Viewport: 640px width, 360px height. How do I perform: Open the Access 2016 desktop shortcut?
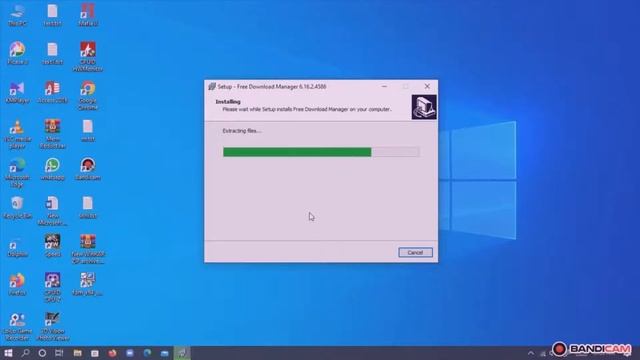point(53,92)
